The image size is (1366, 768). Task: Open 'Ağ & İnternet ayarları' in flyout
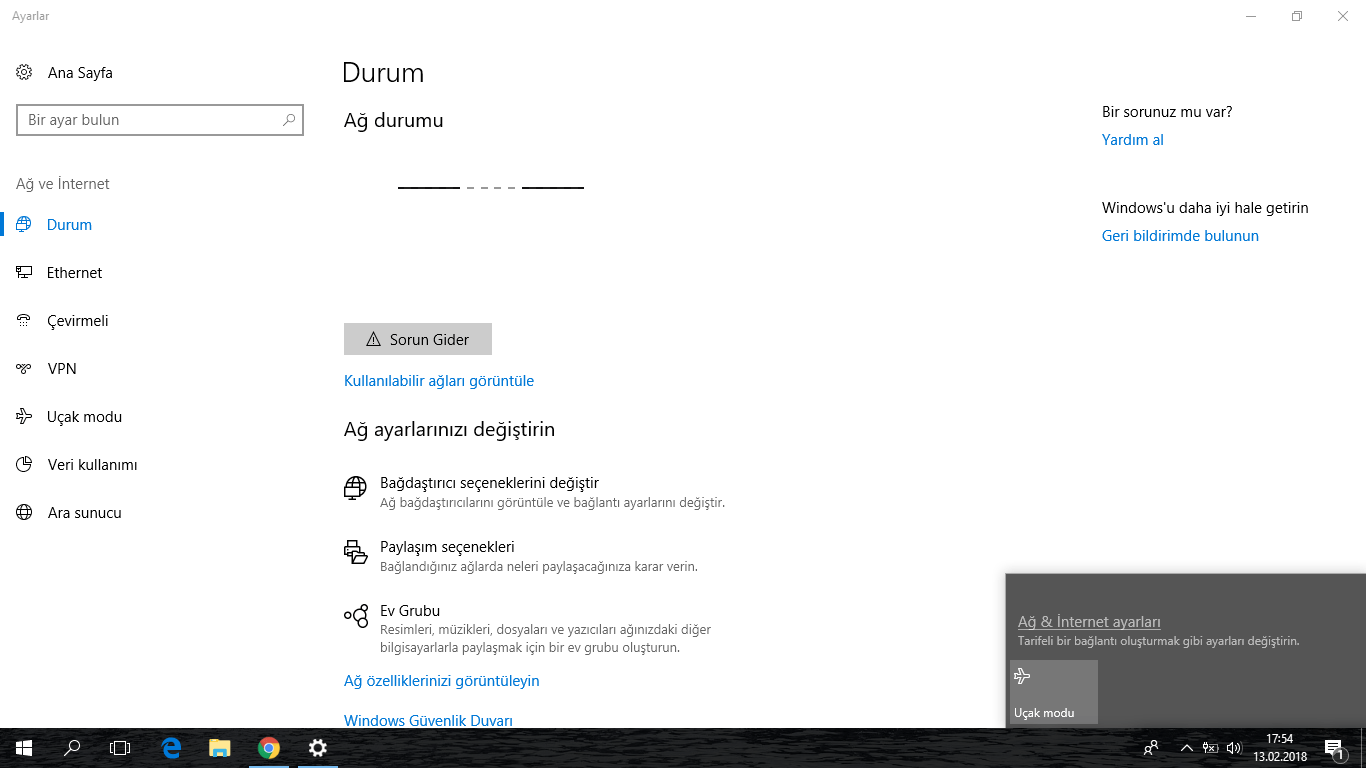coord(1089,622)
